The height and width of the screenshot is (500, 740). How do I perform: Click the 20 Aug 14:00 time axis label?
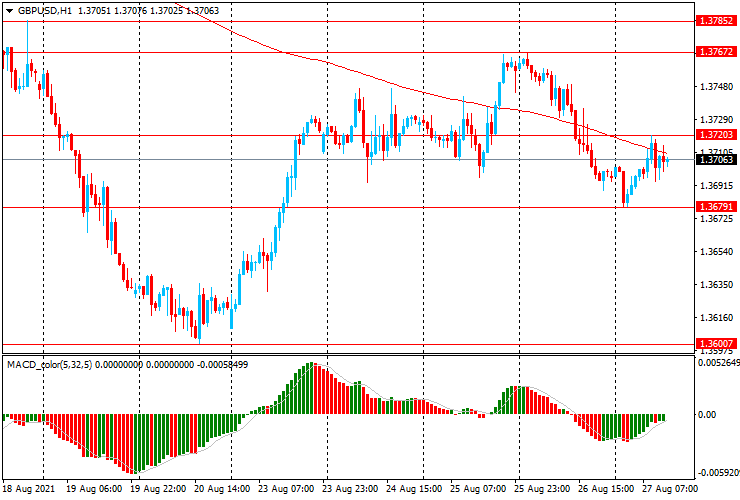tap(222, 488)
